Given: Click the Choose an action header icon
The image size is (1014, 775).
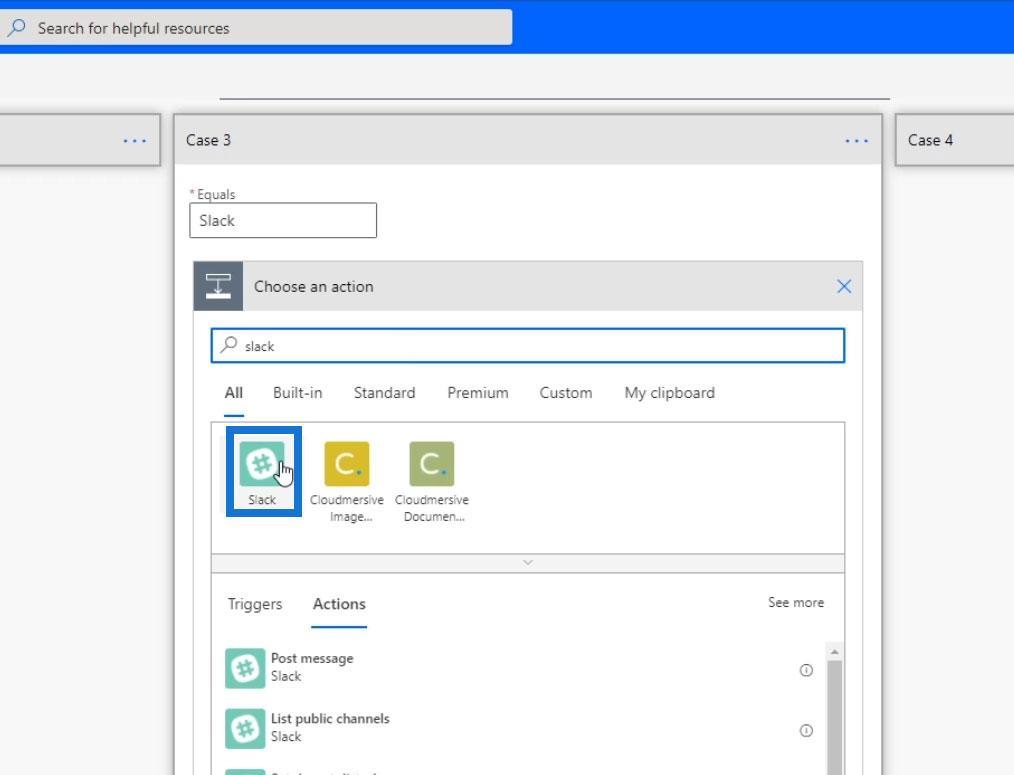Looking at the screenshot, I should (219, 286).
